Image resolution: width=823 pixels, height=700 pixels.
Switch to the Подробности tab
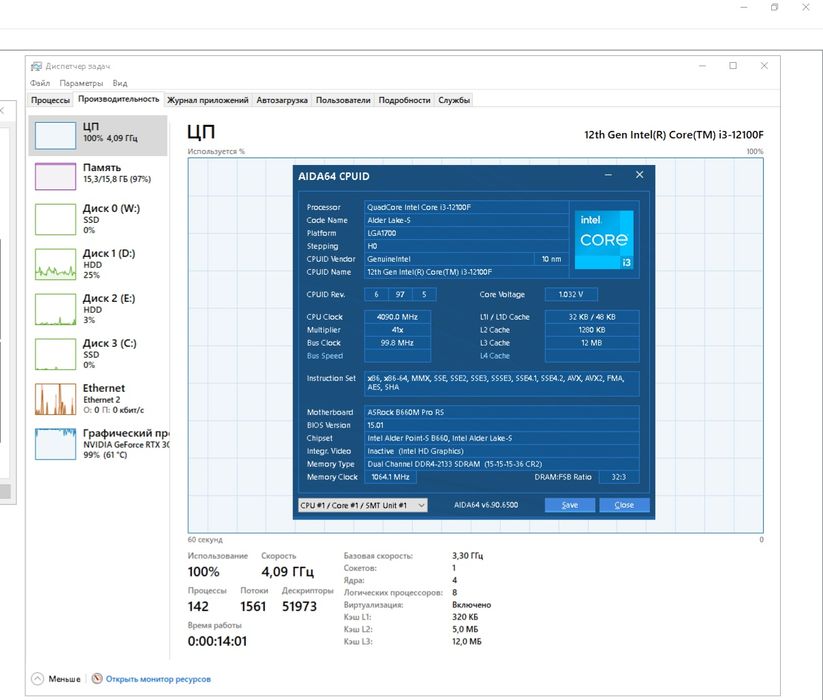pos(404,100)
